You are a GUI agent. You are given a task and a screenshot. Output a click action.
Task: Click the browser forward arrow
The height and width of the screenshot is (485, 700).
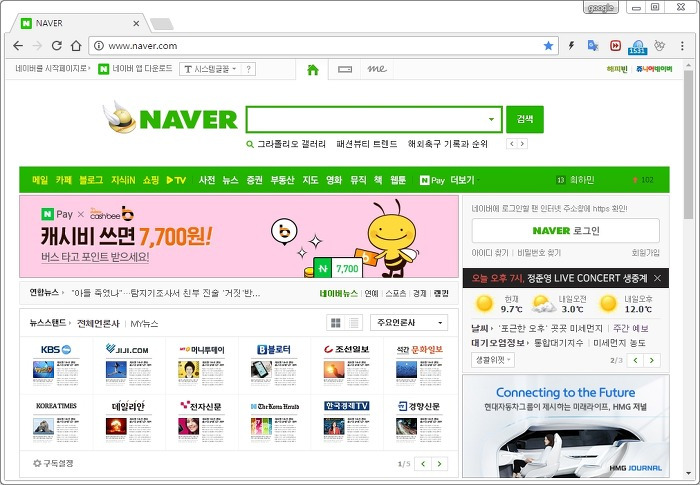click(38, 46)
